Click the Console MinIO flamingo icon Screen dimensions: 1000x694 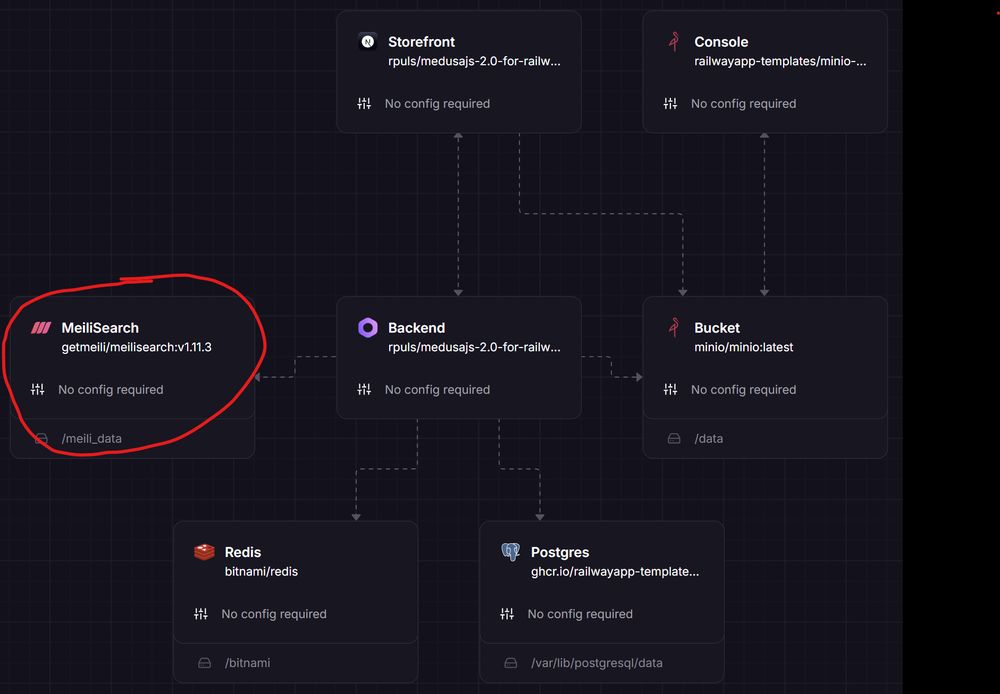[x=673, y=42]
